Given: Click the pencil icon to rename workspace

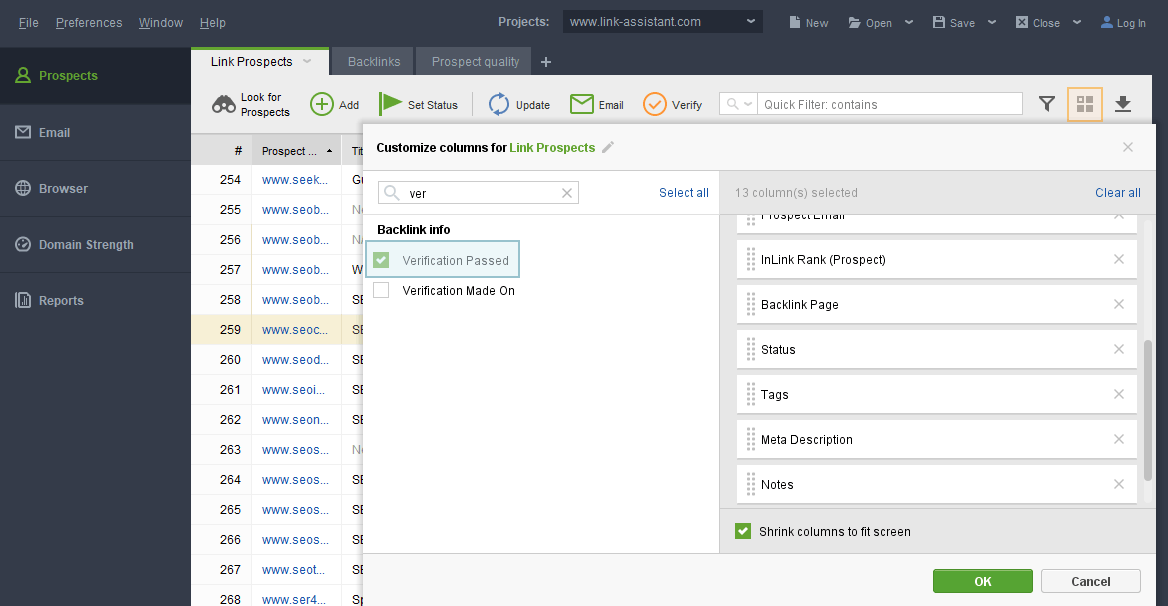Looking at the screenshot, I should pos(608,147).
